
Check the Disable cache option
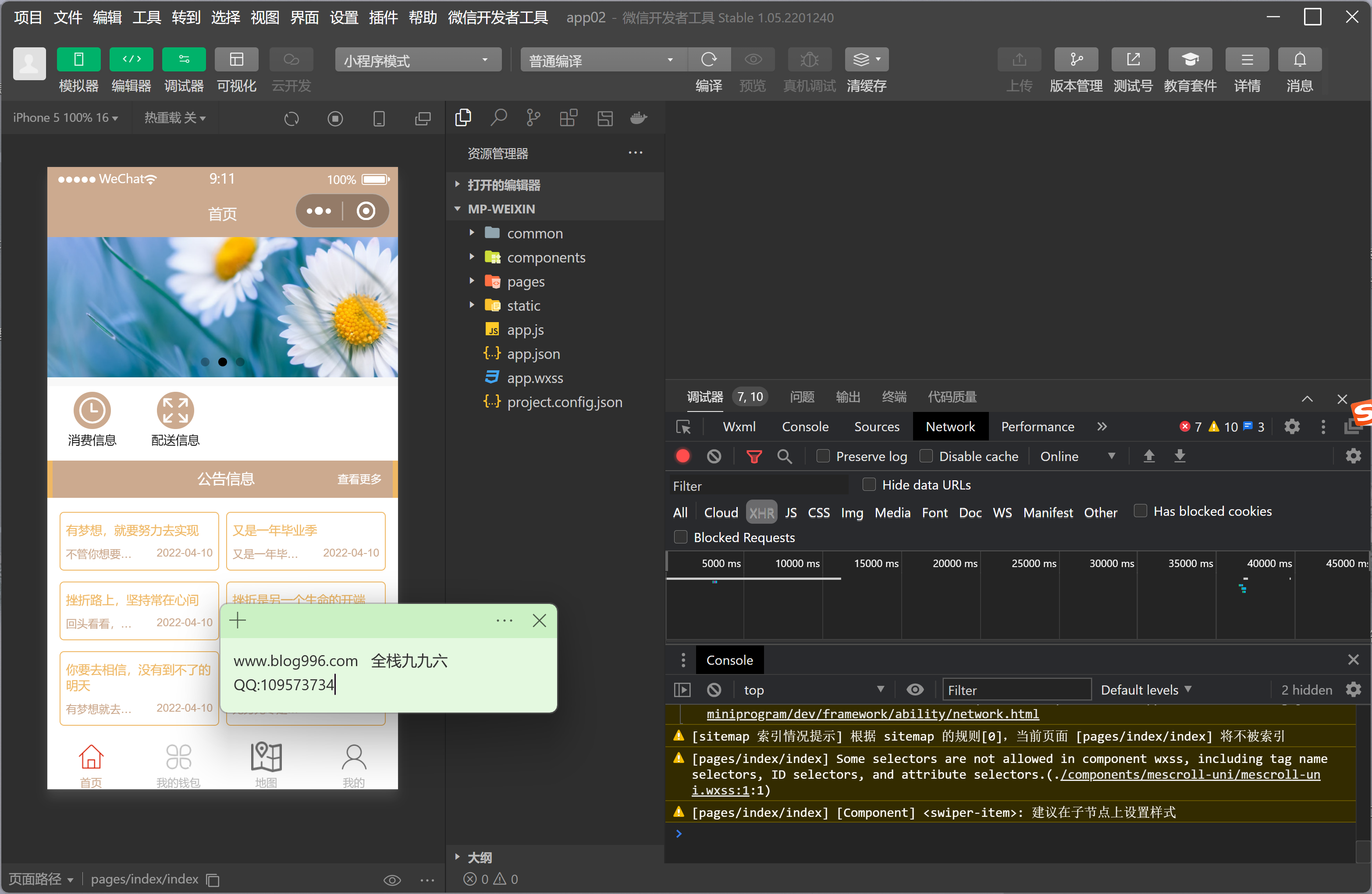click(926, 457)
